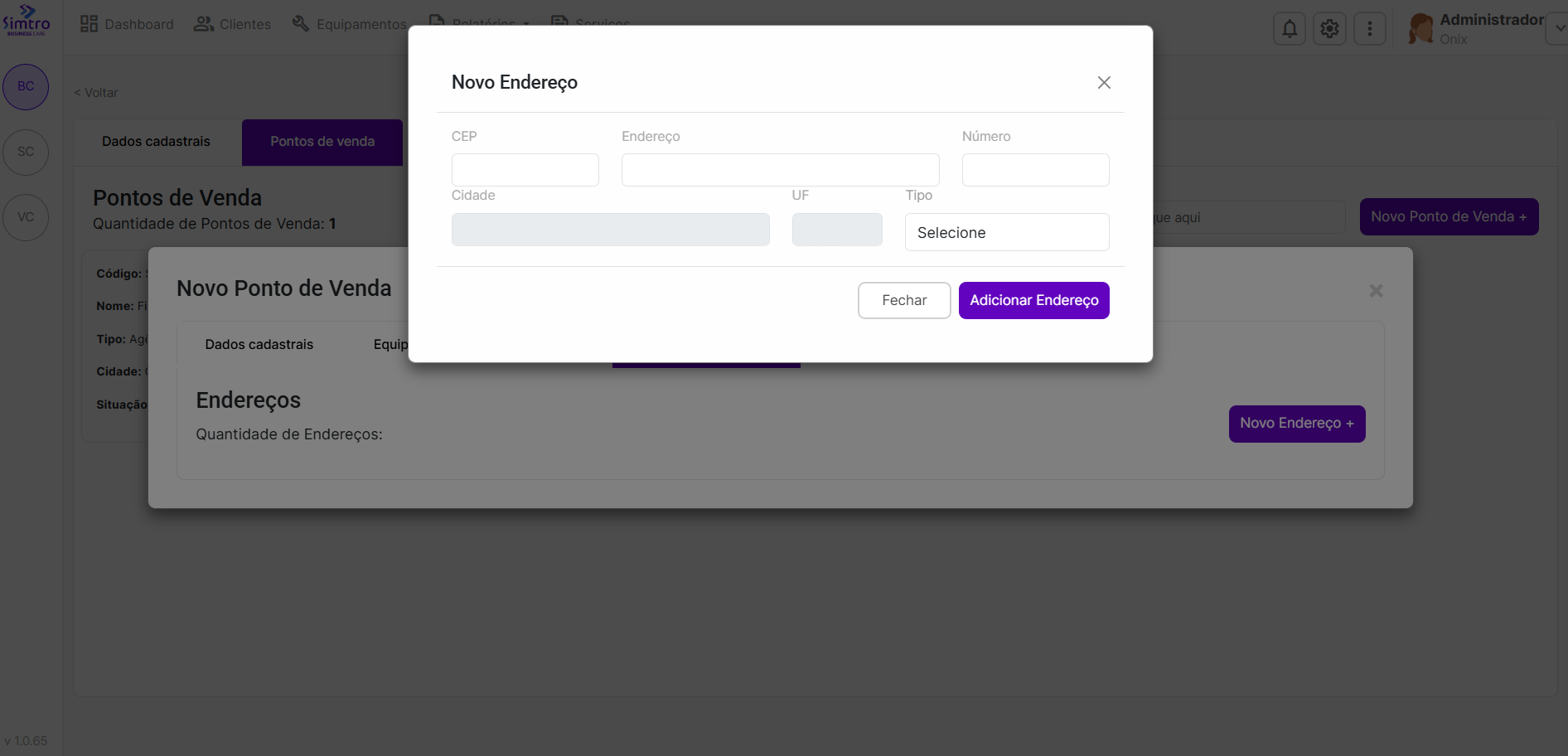The image size is (1568, 756).
Task: Click the Administrador avatar picture
Action: [x=1421, y=29]
